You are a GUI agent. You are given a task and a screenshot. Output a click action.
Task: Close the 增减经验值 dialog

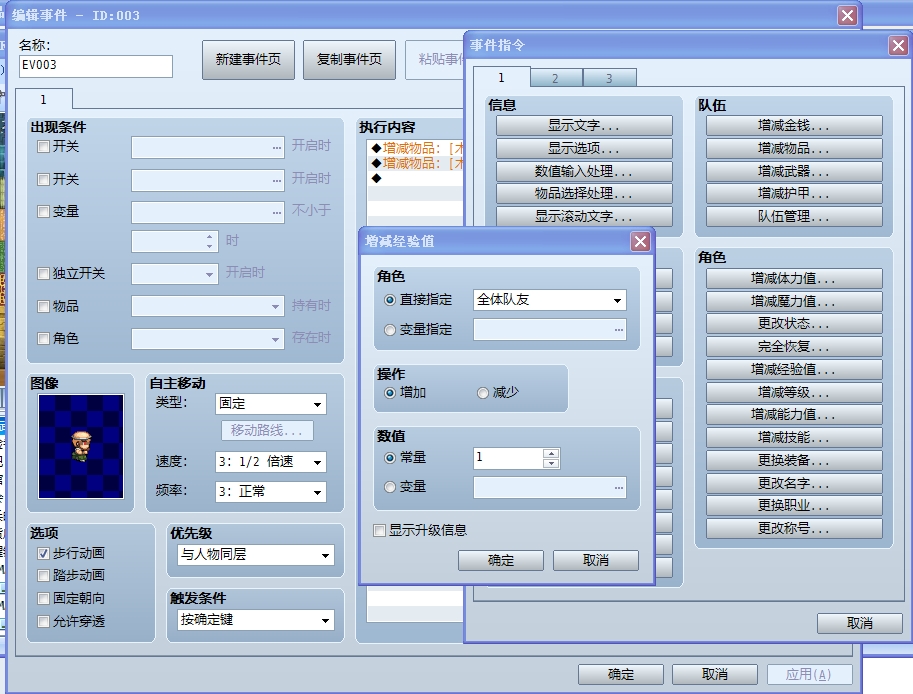(640, 242)
